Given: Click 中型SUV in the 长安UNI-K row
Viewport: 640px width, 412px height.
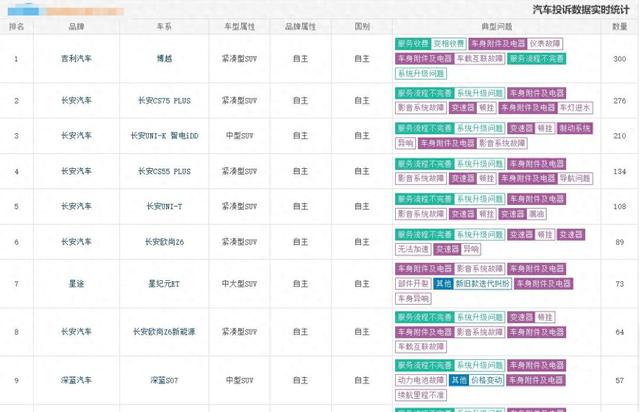Looking at the screenshot, I should [x=240, y=136].
